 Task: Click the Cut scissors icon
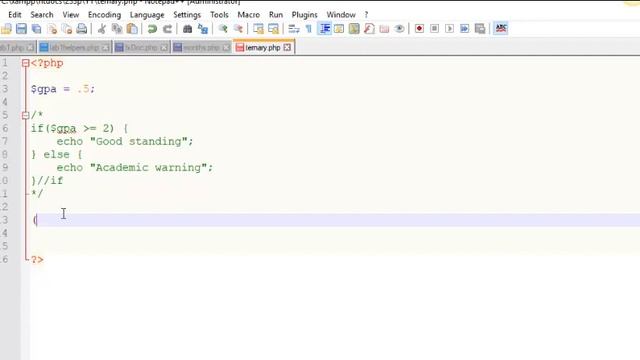pos(102,29)
